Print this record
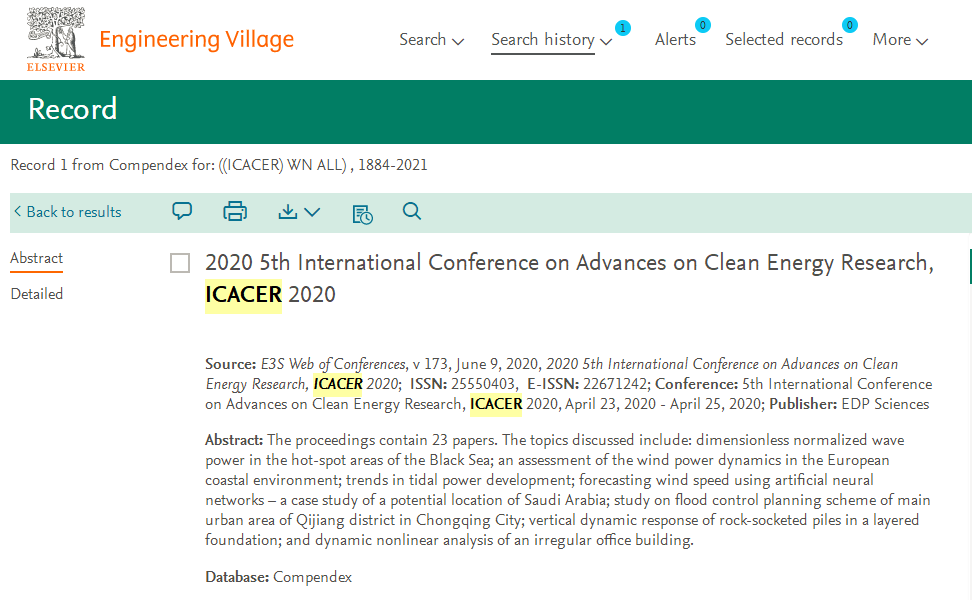 235,212
